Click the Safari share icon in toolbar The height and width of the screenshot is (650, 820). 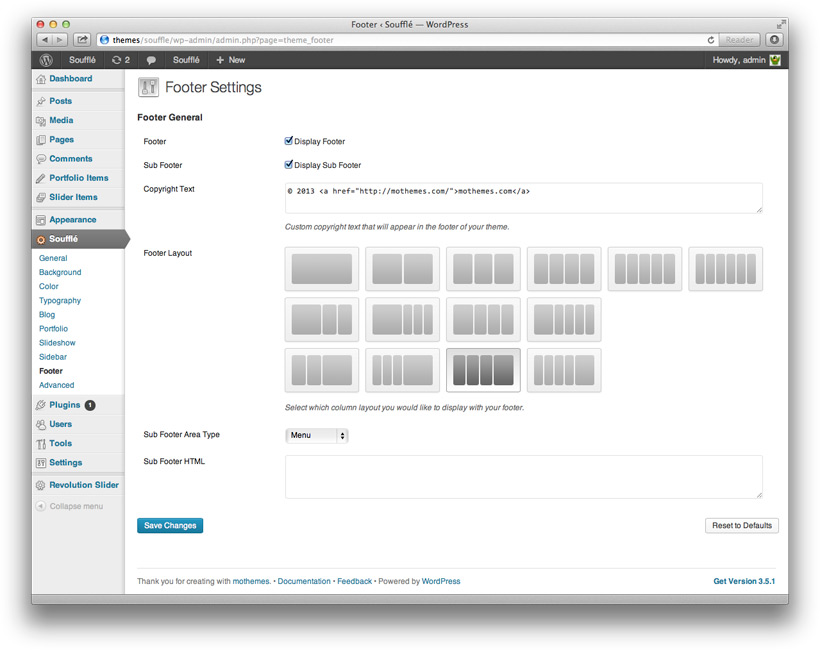click(82, 40)
